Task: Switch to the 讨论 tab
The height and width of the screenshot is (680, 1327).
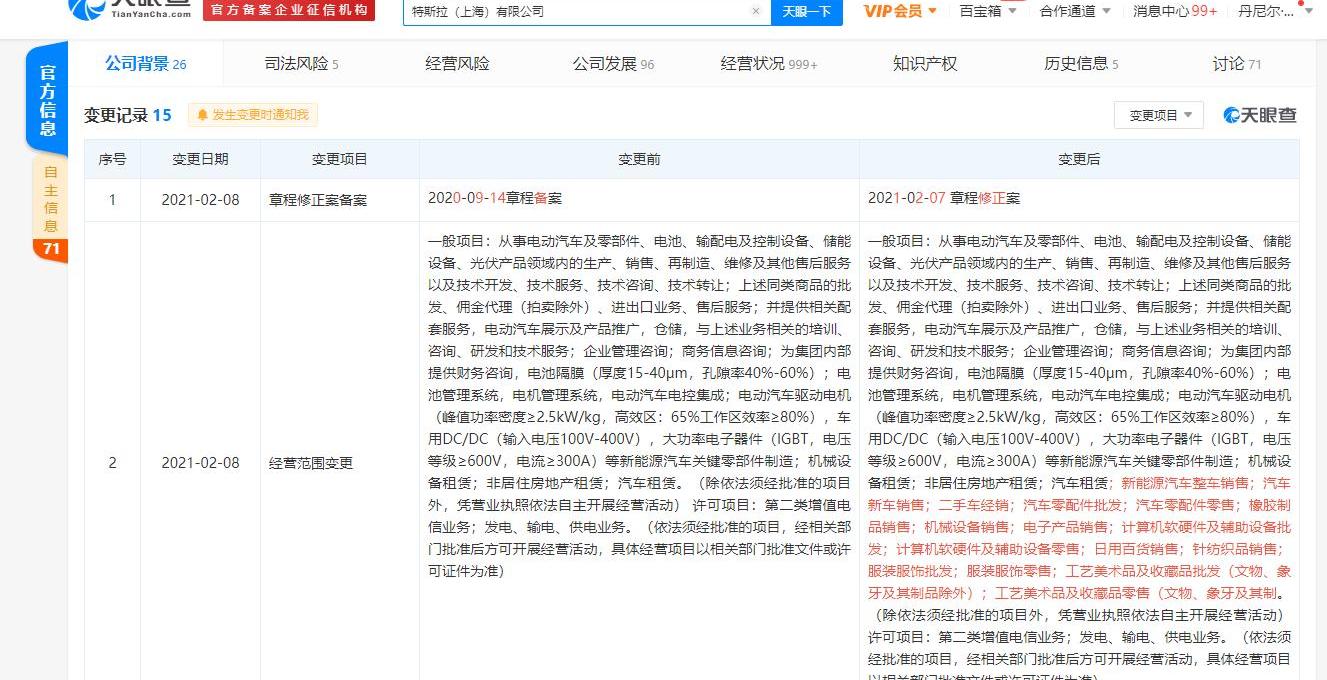Action: 1237,64
